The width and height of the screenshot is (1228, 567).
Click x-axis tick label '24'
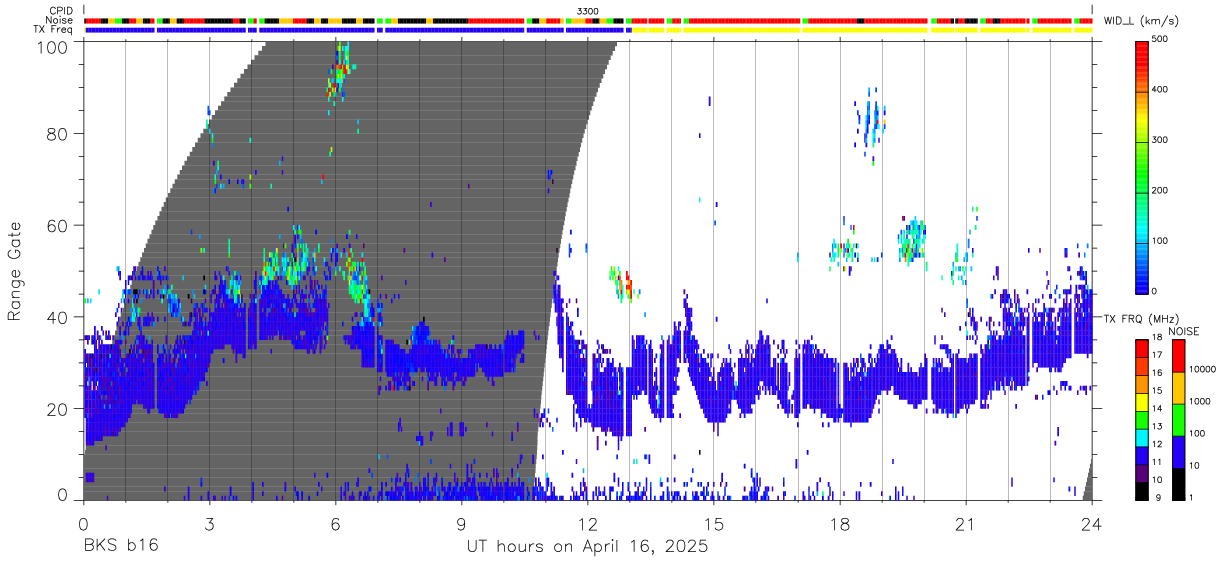(x=1092, y=524)
